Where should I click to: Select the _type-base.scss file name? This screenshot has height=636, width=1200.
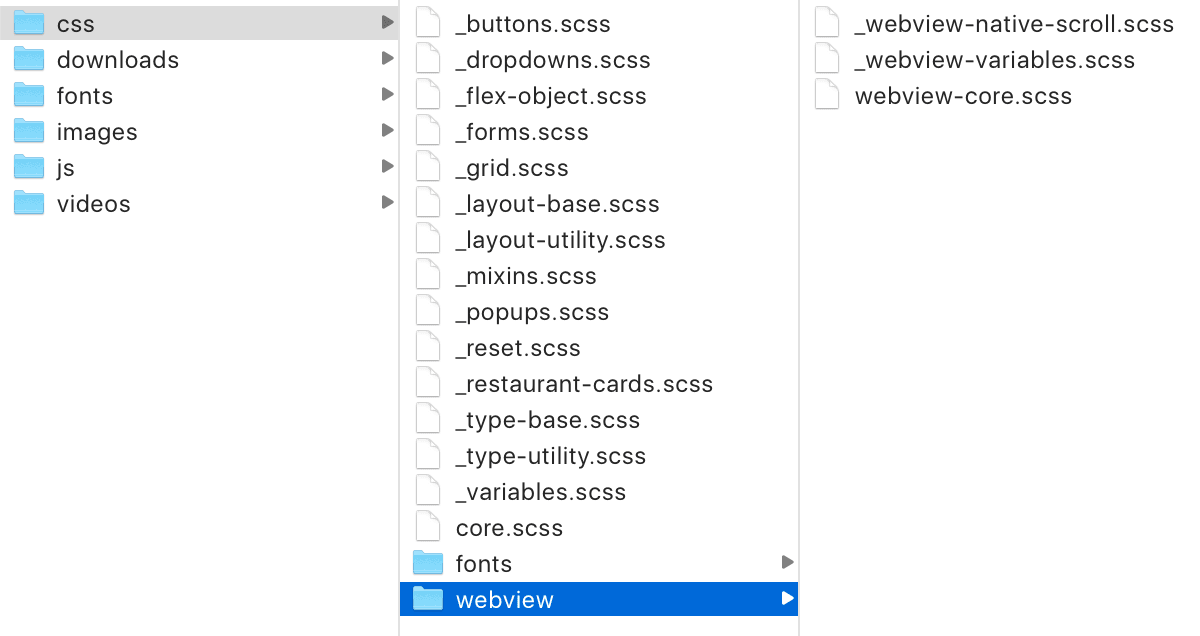point(547,420)
